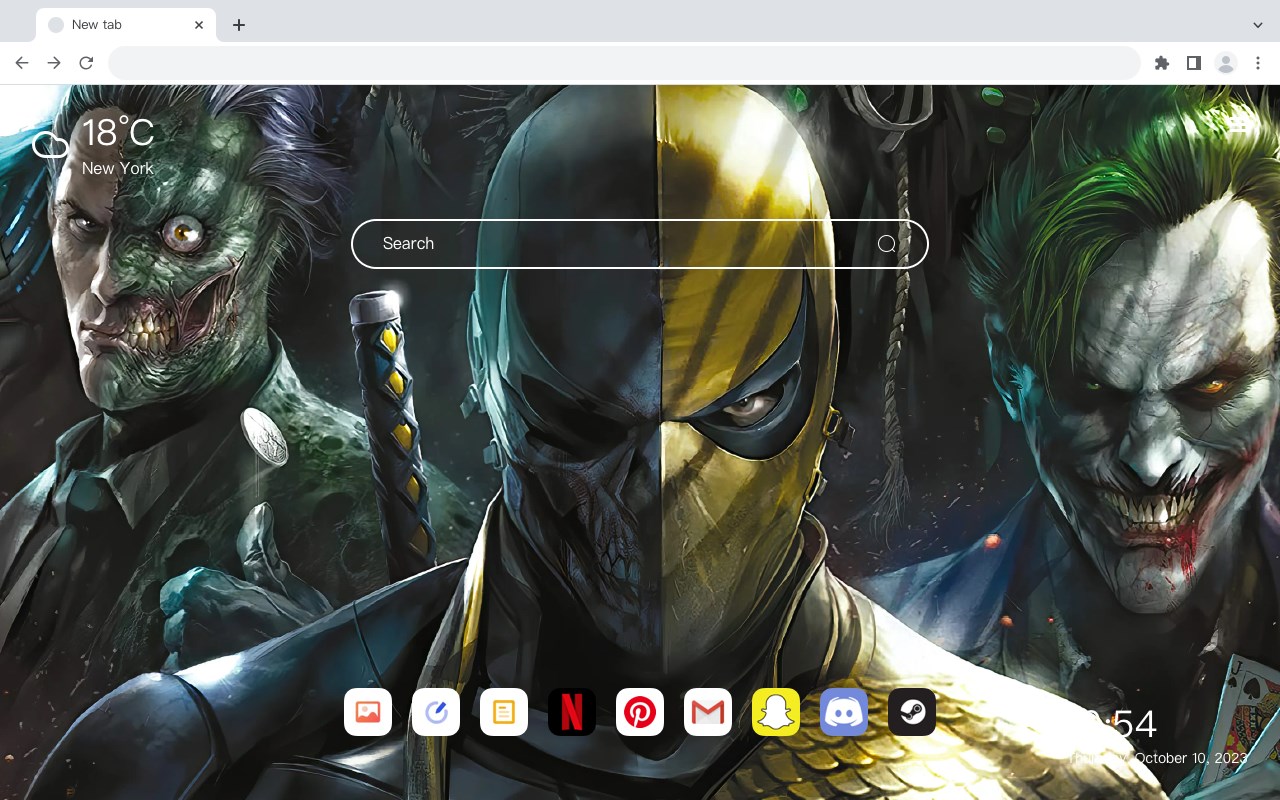Go forward to the next page

54,63
